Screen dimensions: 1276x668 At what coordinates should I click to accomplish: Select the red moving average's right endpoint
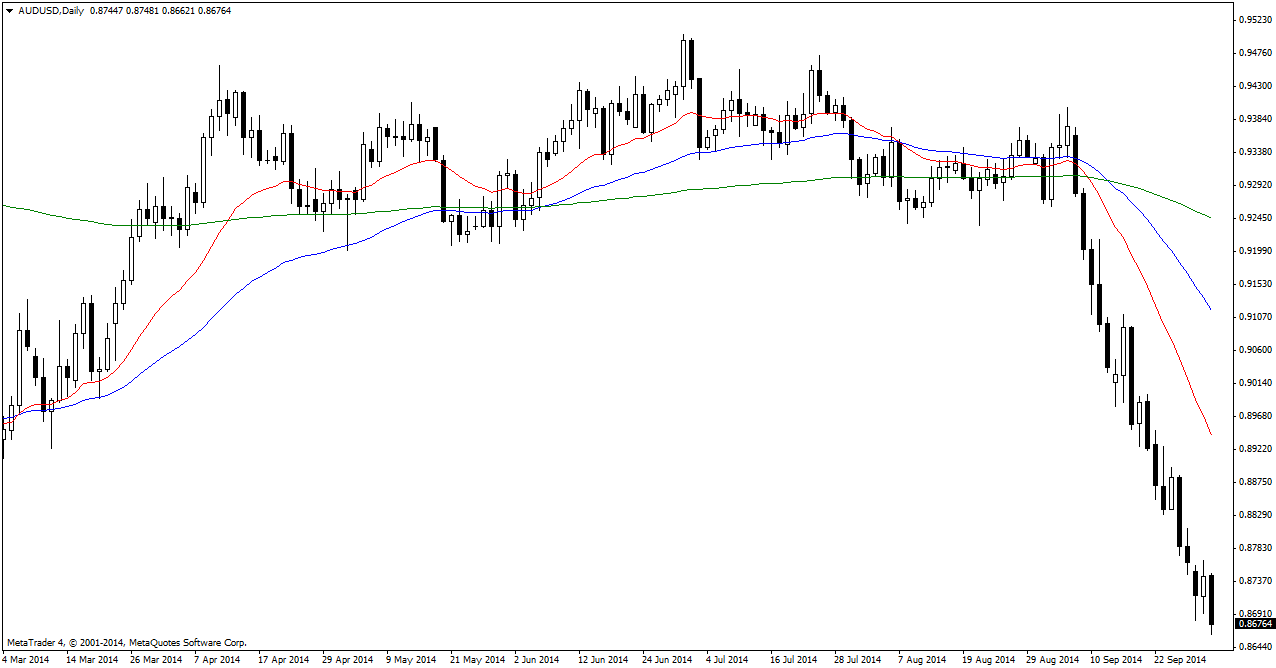(x=1210, y=433)
